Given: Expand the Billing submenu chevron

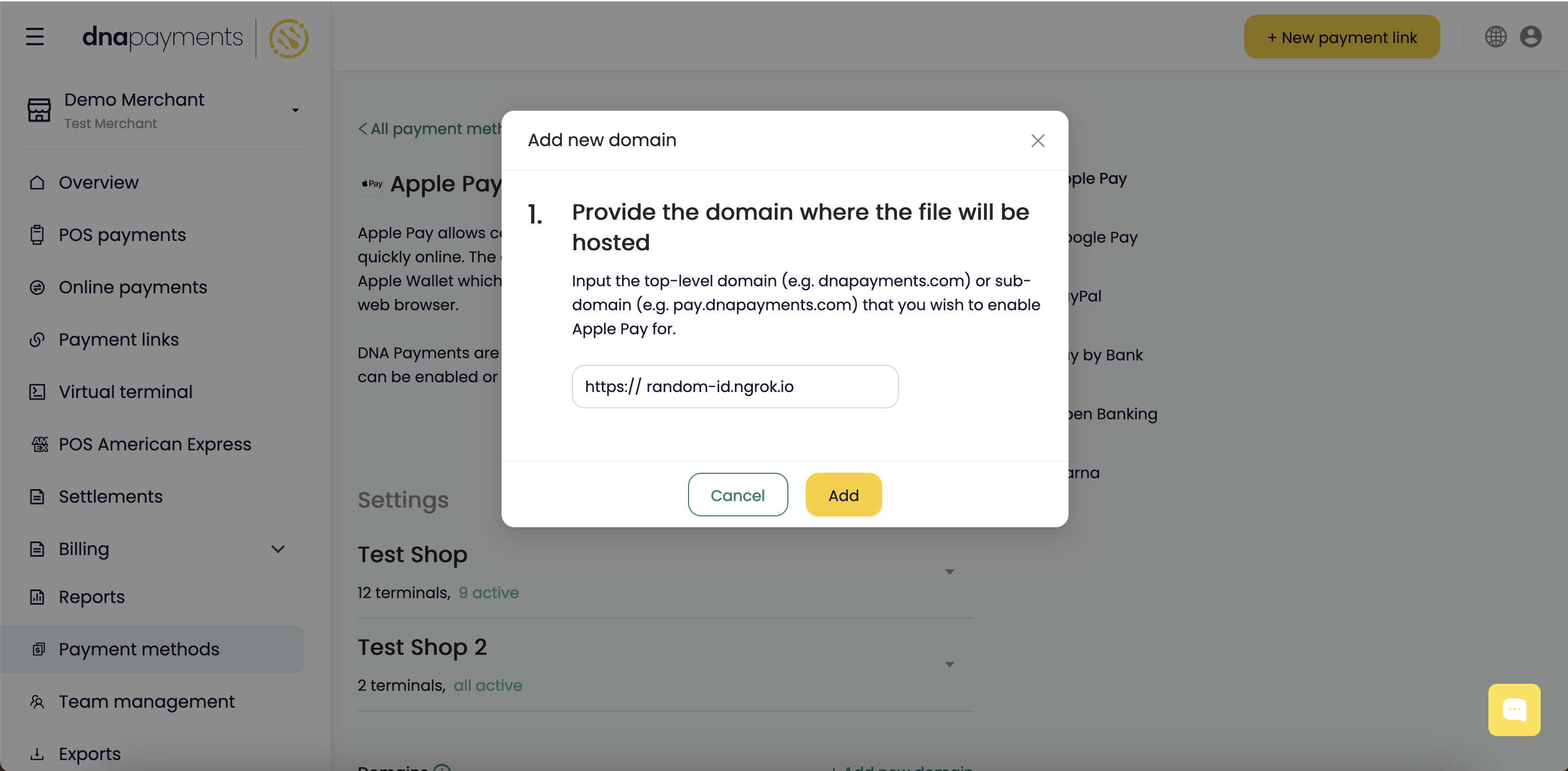Looking at the screenshot, I should pyautogui.click(x=278, y=548).
